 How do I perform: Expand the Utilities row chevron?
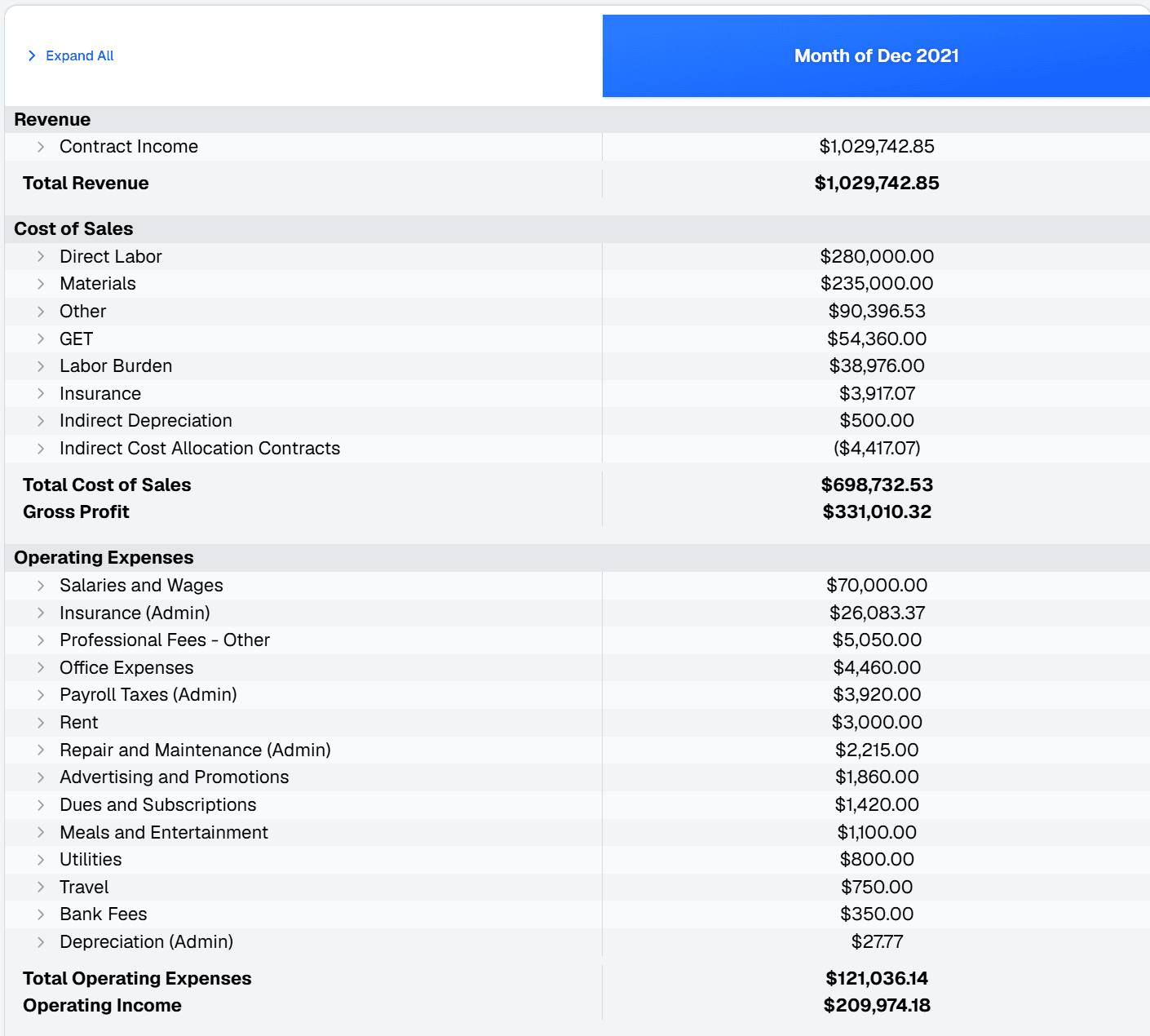tap(41, 860)
